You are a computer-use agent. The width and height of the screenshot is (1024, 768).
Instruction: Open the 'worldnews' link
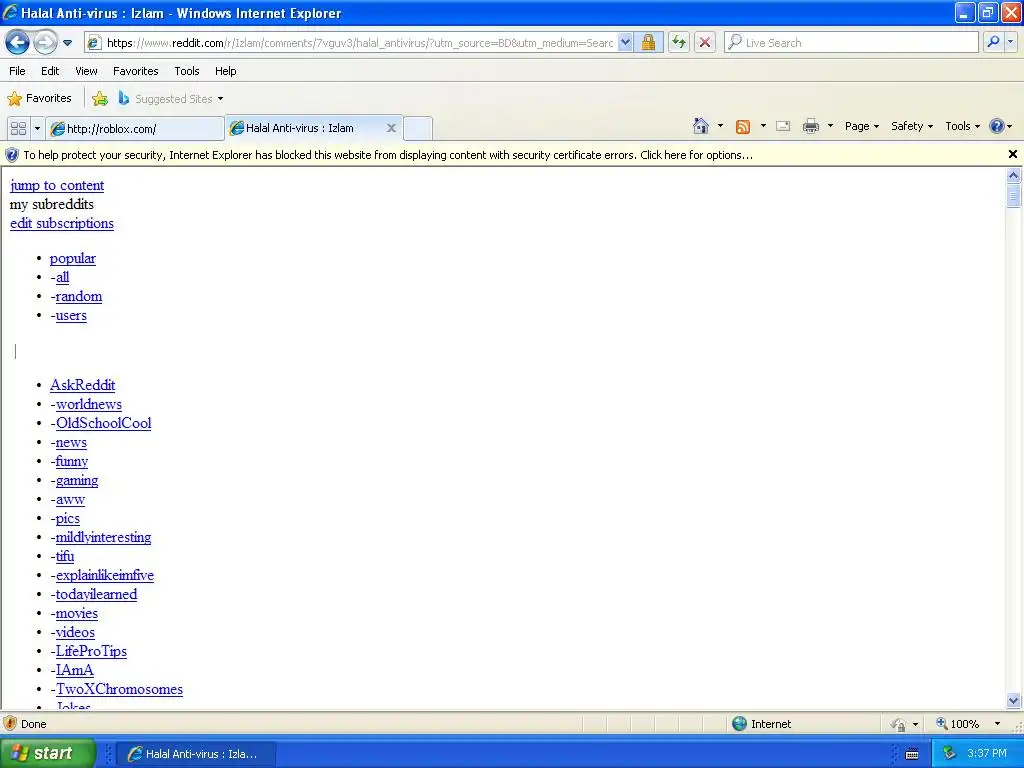89,404
